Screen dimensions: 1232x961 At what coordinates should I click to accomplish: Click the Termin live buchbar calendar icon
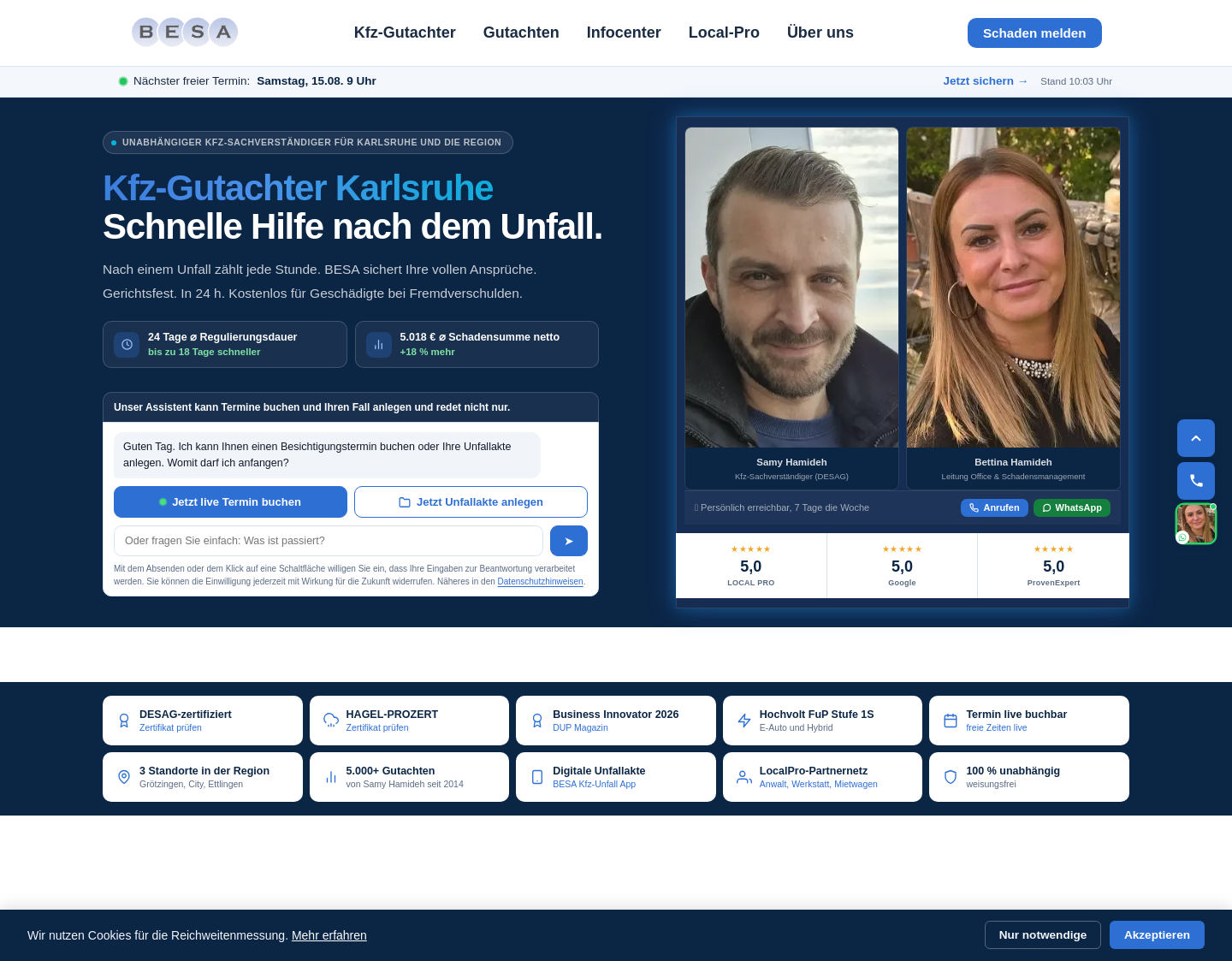pyautogui.click(x=951, y=721)
